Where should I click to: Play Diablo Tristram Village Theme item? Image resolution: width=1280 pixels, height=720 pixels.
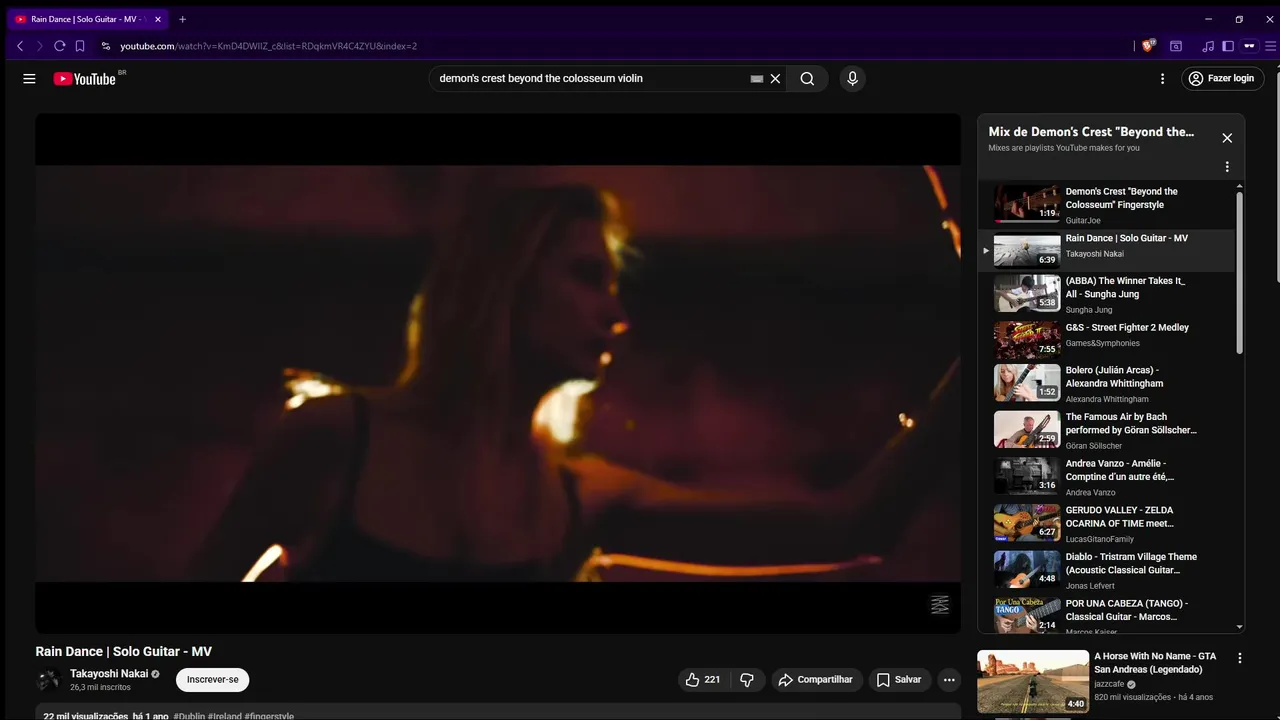(1107, 570)
